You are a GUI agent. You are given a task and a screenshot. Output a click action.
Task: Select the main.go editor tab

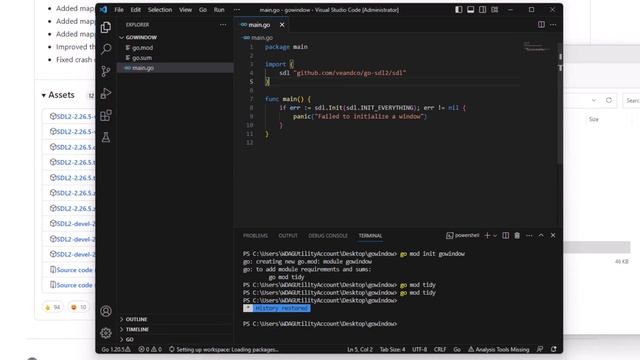258,24
